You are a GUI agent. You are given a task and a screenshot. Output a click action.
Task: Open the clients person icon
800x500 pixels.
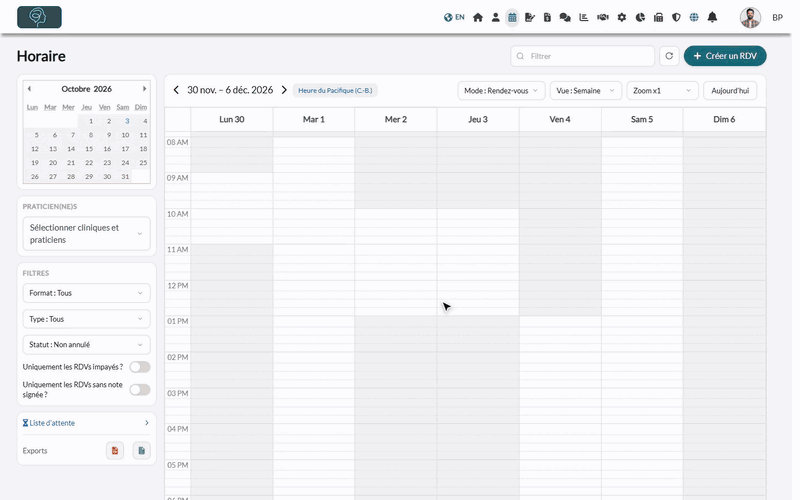click(x=495, y=17)
